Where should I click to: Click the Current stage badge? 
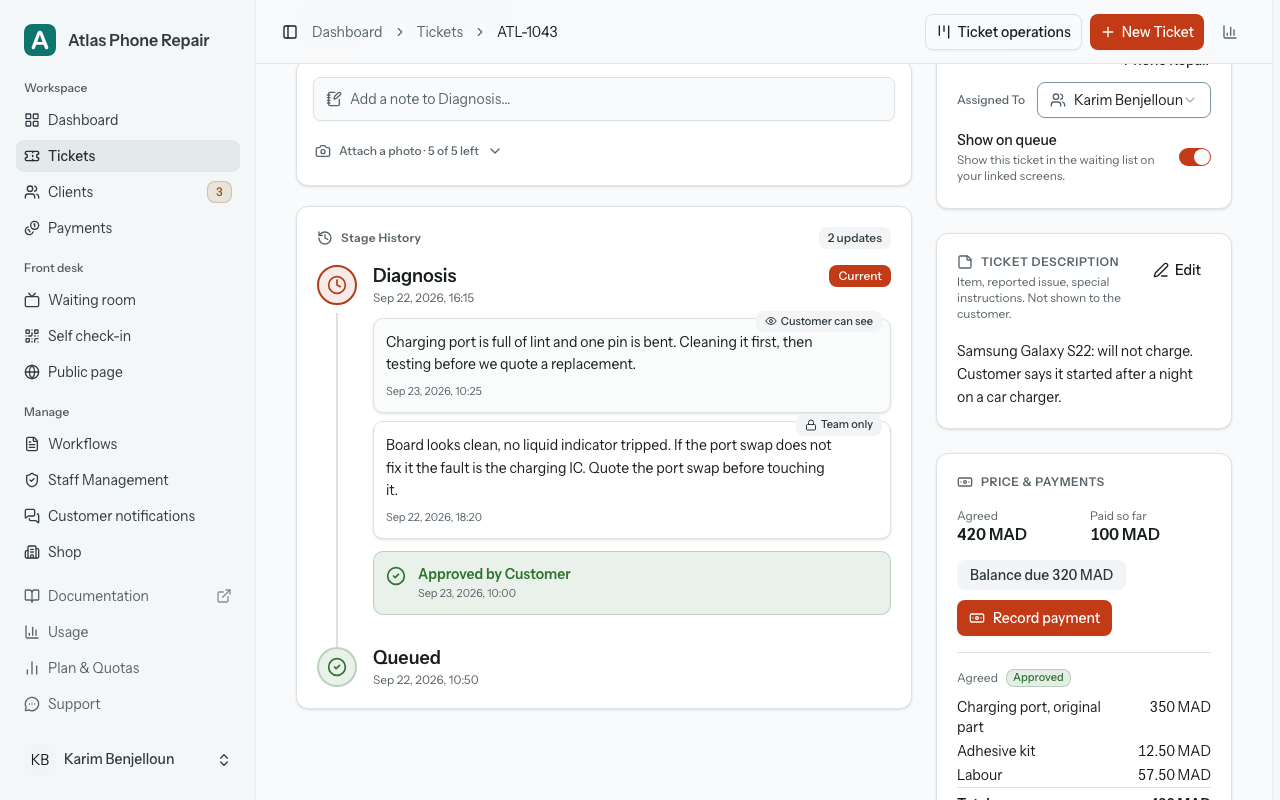coord(860,276)
